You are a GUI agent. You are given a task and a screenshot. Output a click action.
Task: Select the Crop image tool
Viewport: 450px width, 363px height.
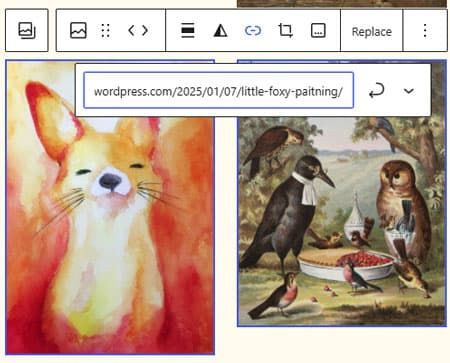pyautogui.click(x=285, y=30)
